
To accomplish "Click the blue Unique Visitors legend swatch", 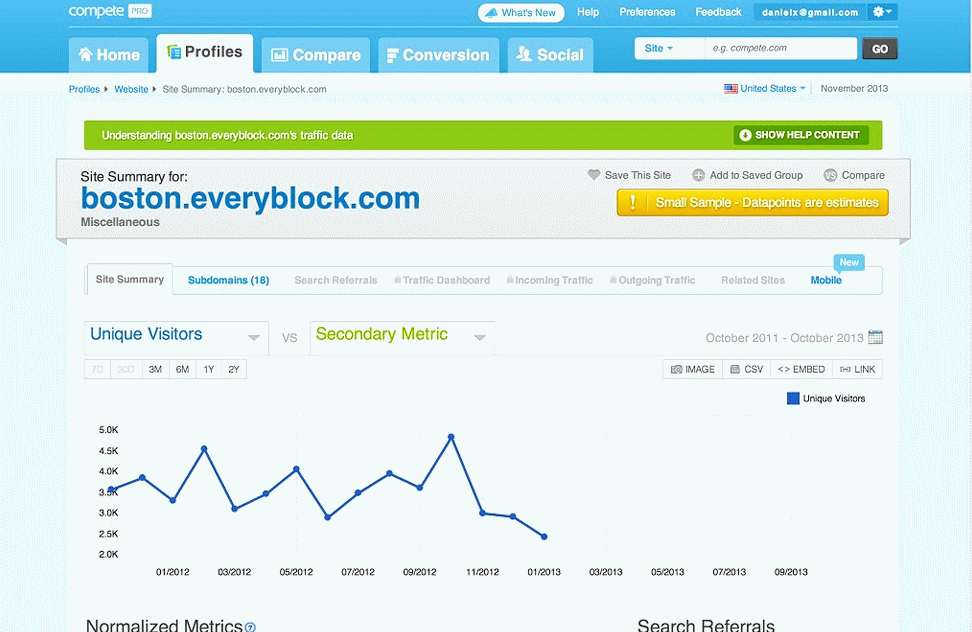I will pos(793,398).
